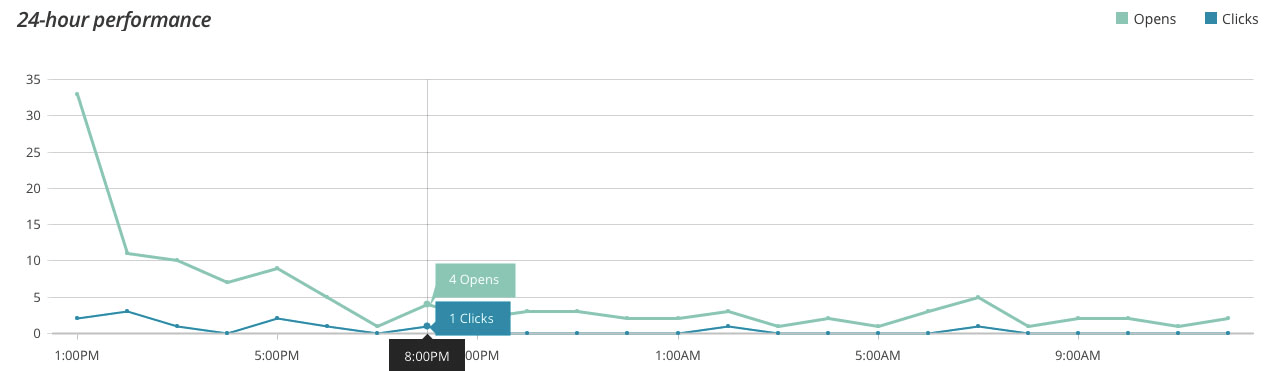Toggle the Clicks series in legend
The image size is (1288, 371).
click(1230, 19)
